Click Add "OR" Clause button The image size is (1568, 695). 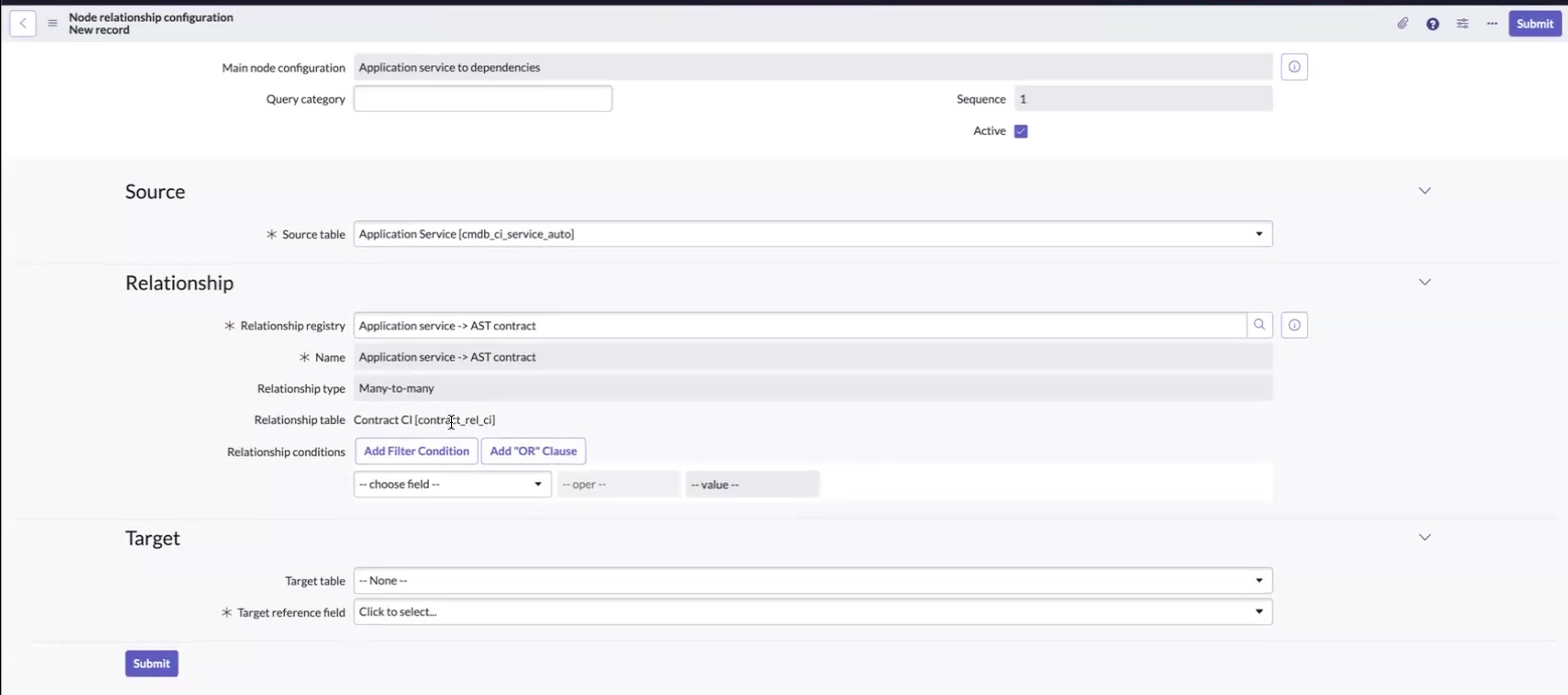click(x=533, y=452)
